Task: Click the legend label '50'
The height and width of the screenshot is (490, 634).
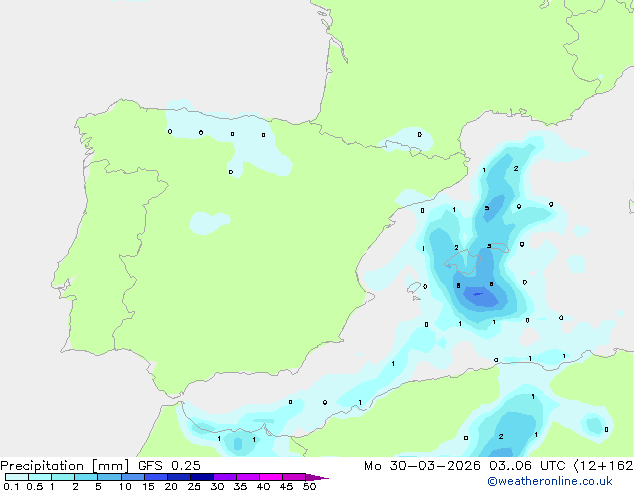Action: 309,486
